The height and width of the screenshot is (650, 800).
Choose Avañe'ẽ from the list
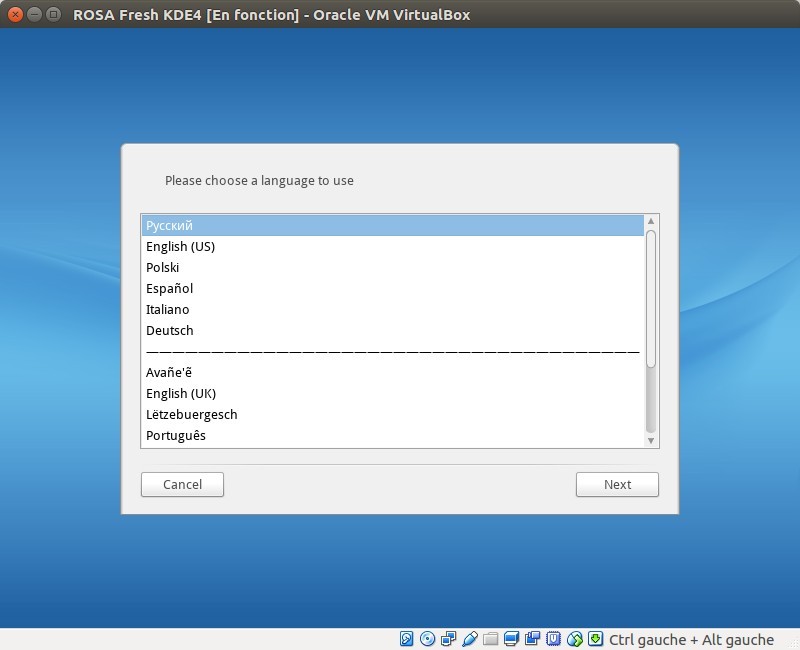(392, 372)
